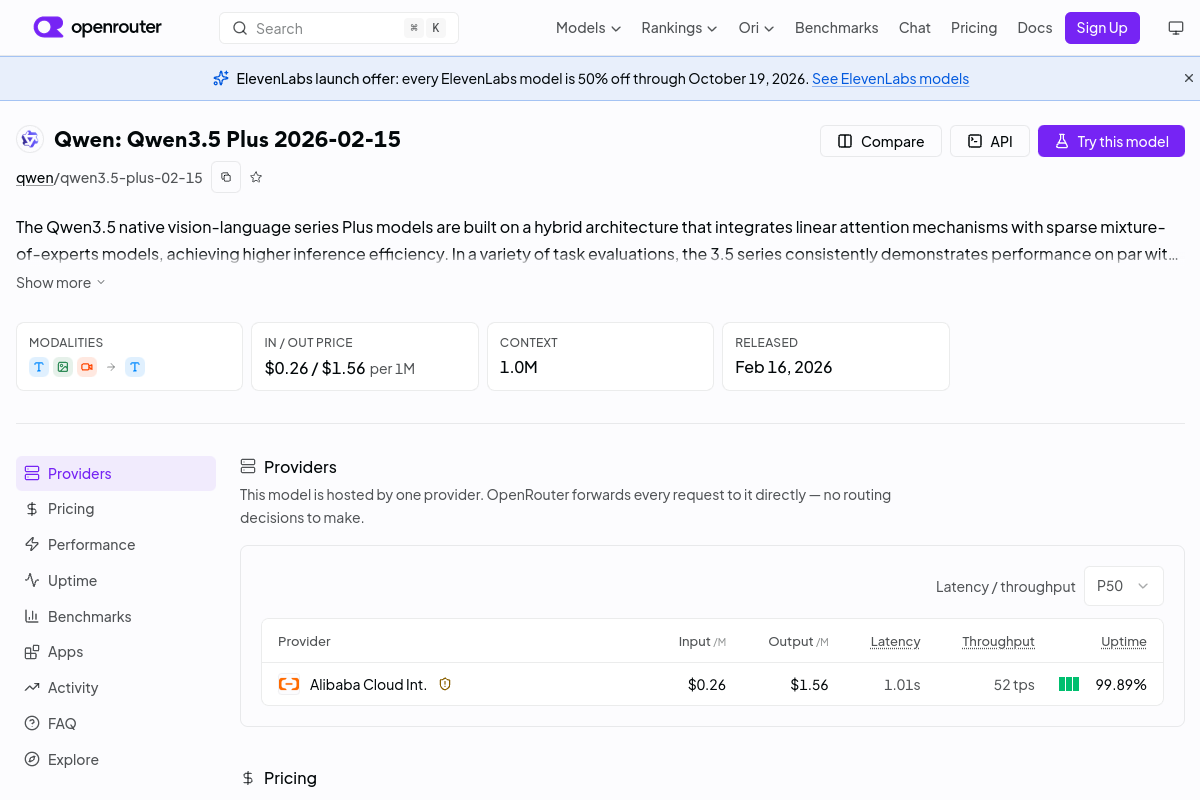Dismiss the ElevenLabs offer banner
This screenshot has height=800, width=1200.
tap(1189, 78)
